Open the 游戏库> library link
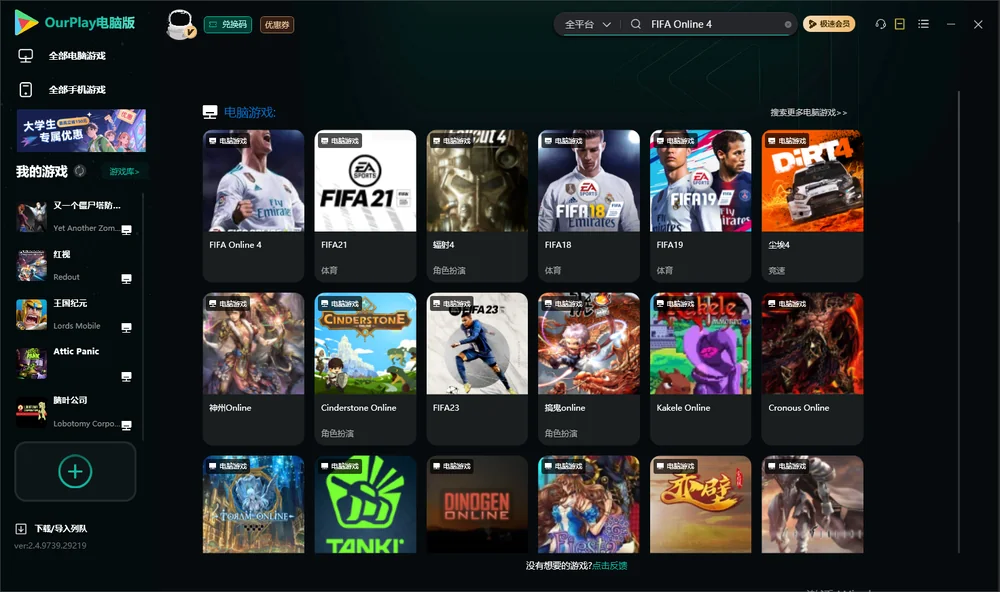This screenshot has width=1000, height=592. 124,172
